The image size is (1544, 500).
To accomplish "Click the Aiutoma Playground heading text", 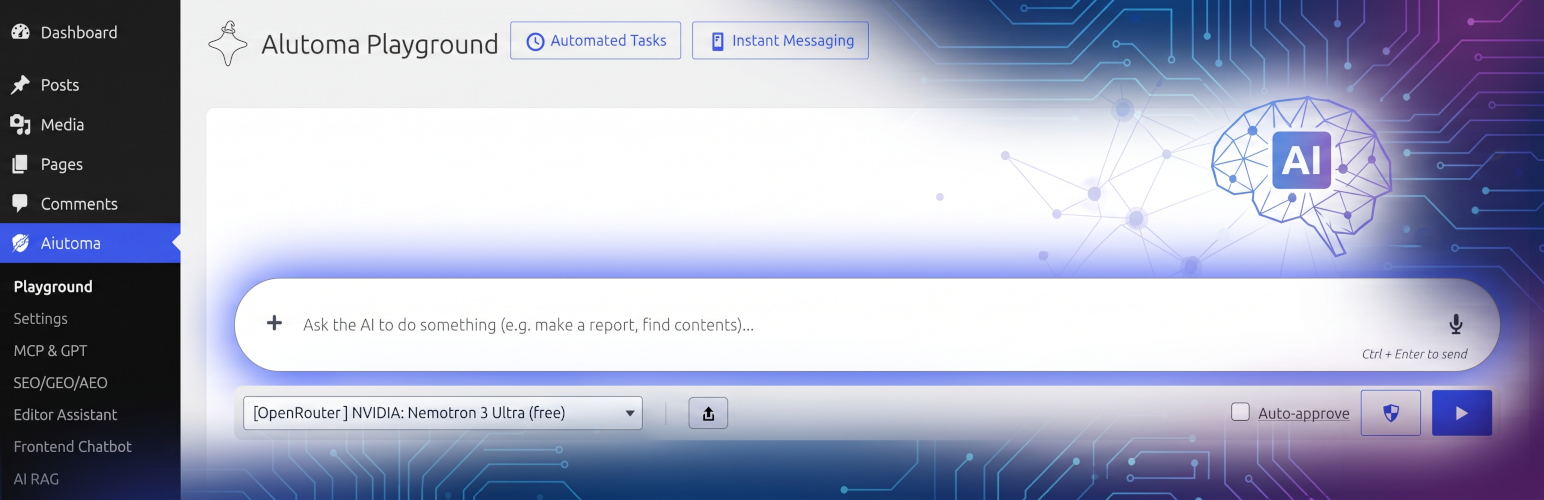I will pos(380,44).
